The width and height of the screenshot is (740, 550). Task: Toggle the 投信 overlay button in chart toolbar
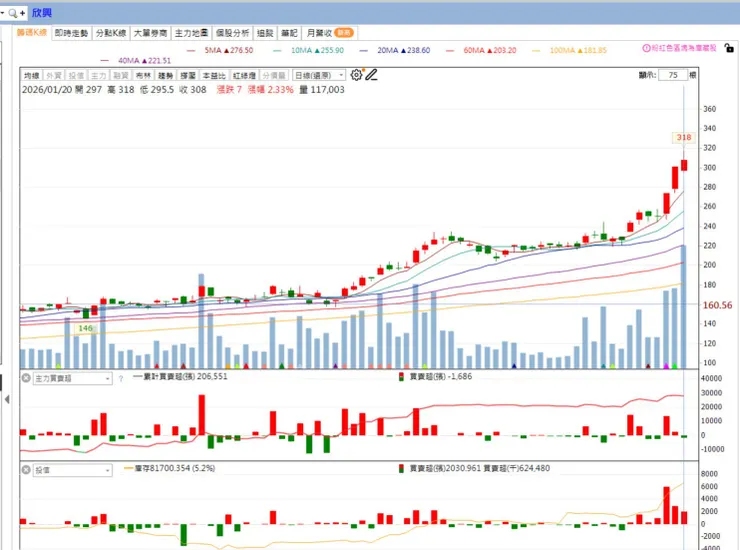[x=76, y=76]
